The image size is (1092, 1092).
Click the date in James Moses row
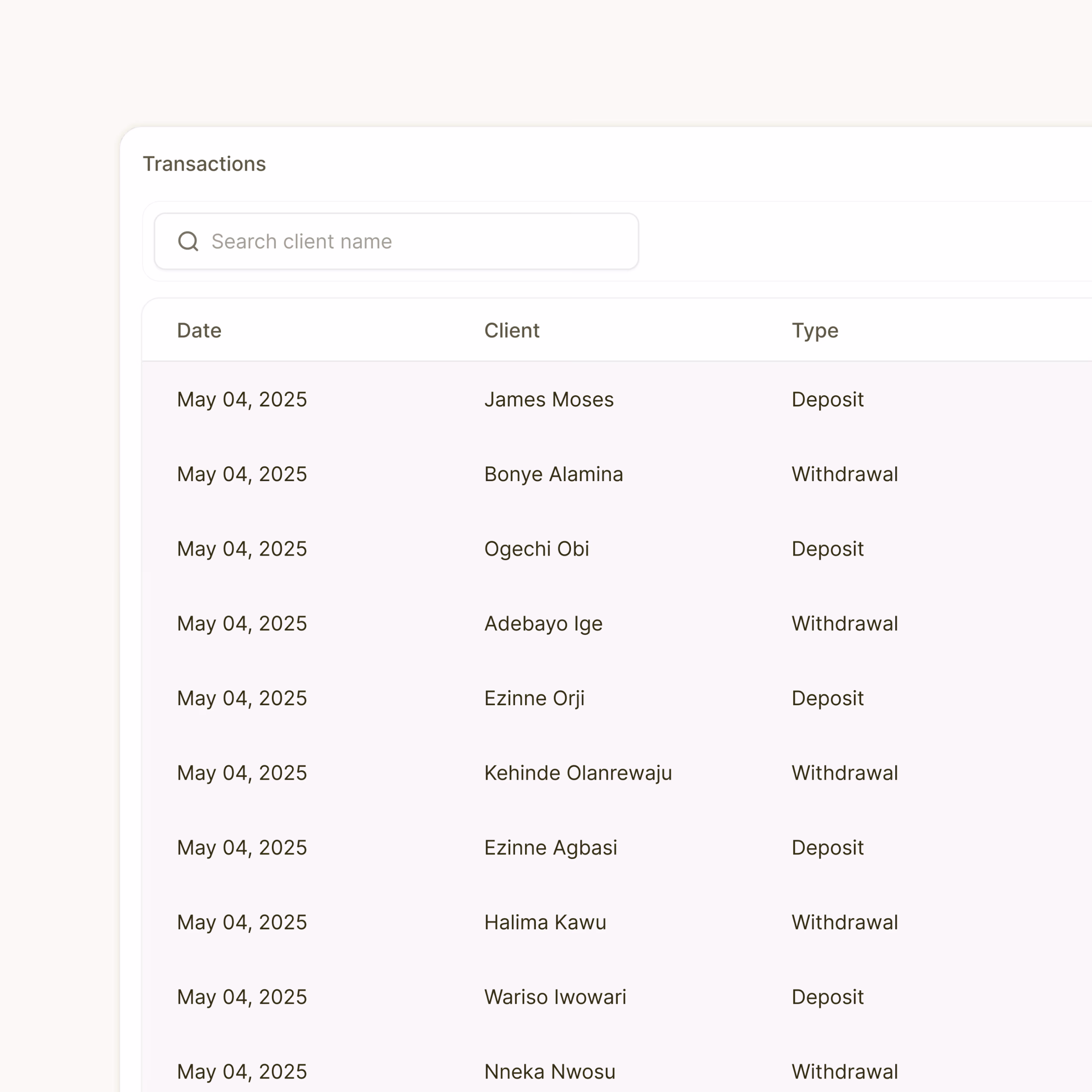pyautogui.click(x=242, y=400)
